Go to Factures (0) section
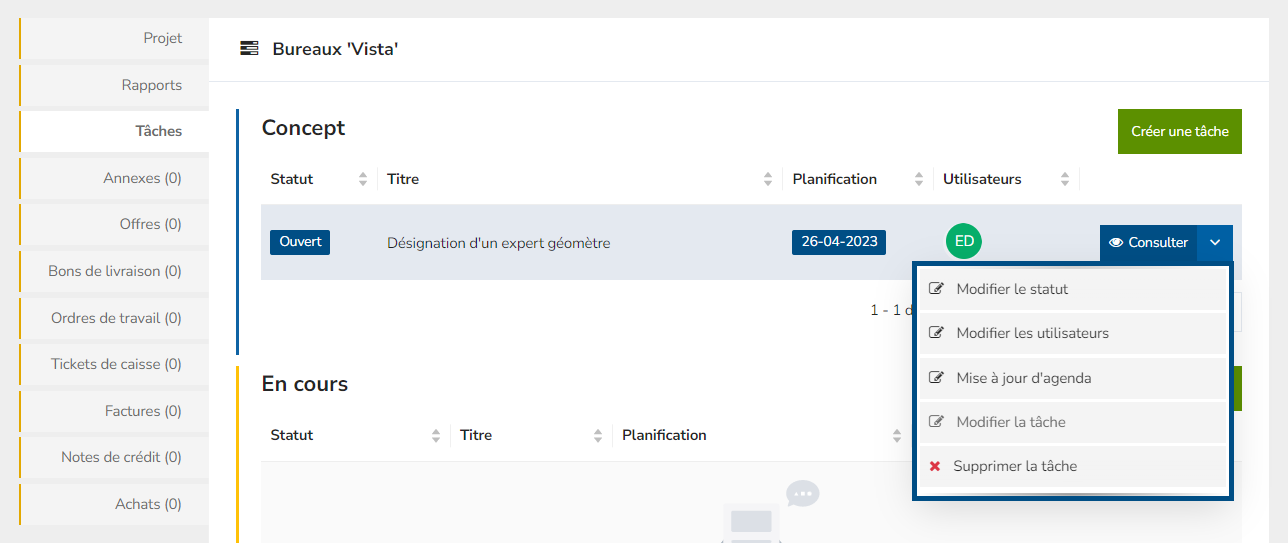This screenshot has width=1288, height=543. pyautogui.click(x=143, y=411)
